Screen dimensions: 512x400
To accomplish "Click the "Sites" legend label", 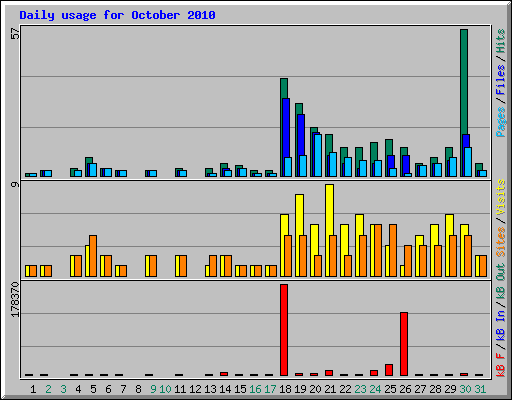I will pos(500,242).
